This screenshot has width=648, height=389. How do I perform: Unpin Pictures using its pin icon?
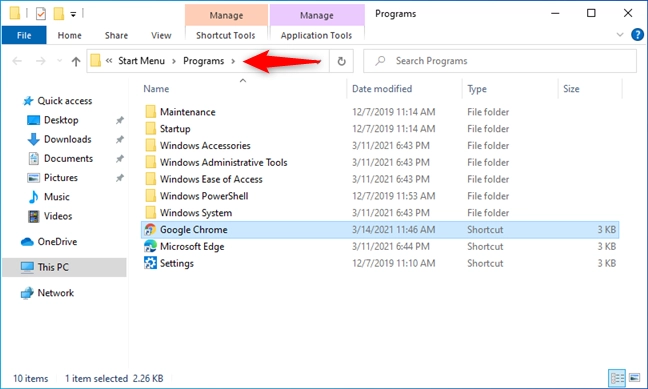point(119,178)
